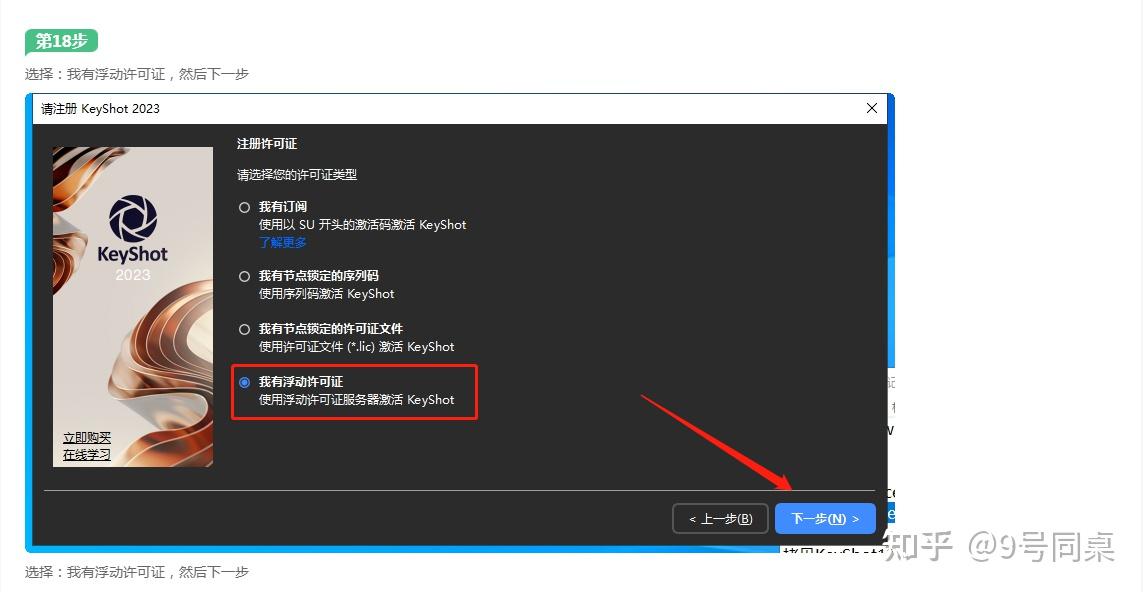This screenshot has width=1143, height=592.
Task: Click the red box highlighting floating license
Action: coord(354,392)
